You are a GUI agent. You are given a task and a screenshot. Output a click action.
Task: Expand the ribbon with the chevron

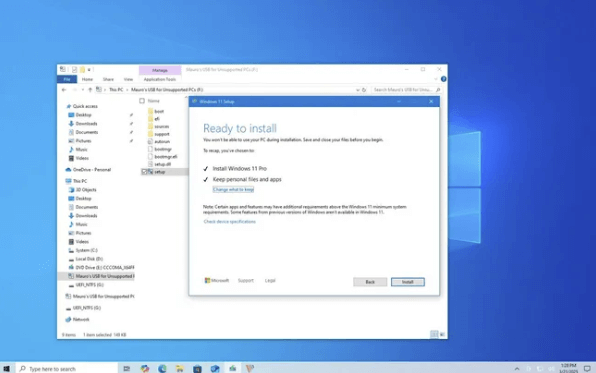coord(436,79)
